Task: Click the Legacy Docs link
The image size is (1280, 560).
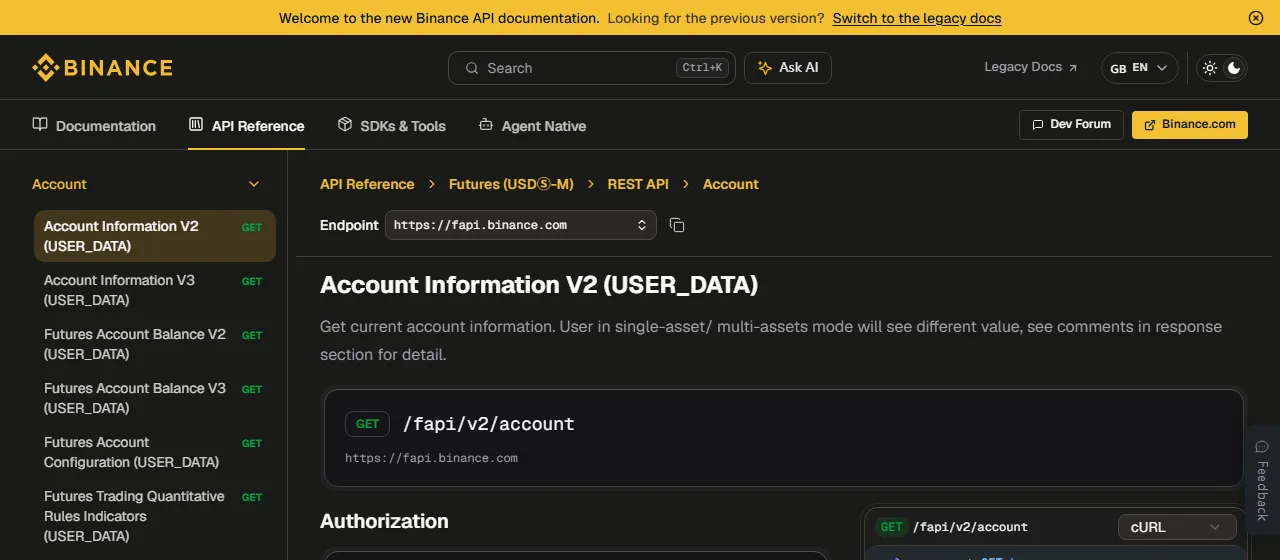Action: pos(1031,67)
